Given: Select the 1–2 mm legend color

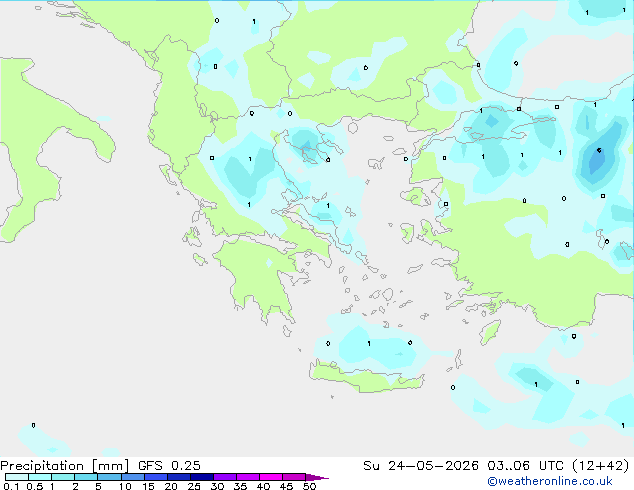Looking at the screenshot, I should pyautogui.click(x=63, y=477).
